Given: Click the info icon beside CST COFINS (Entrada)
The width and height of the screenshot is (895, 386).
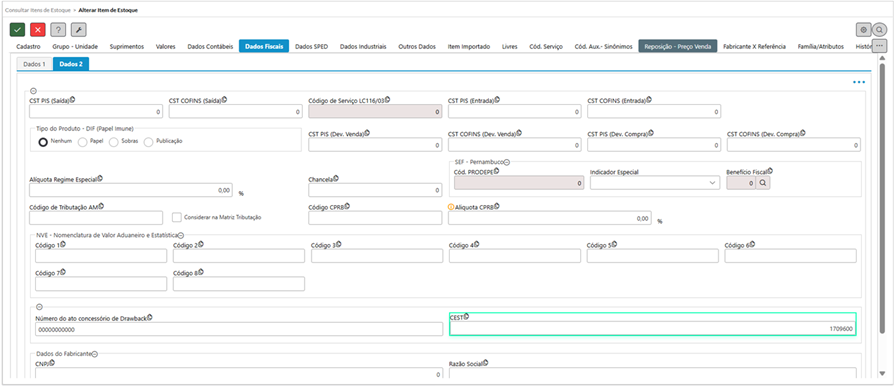Looking at the screenshot, I should click(649, 99).
